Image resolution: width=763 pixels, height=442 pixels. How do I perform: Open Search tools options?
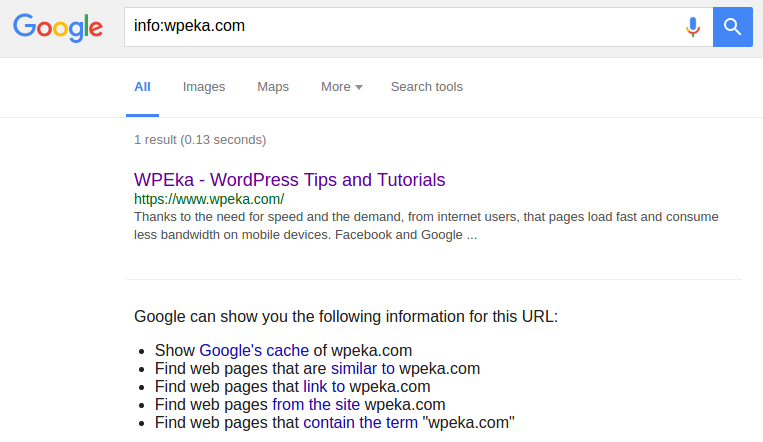(x=427, y=87)
